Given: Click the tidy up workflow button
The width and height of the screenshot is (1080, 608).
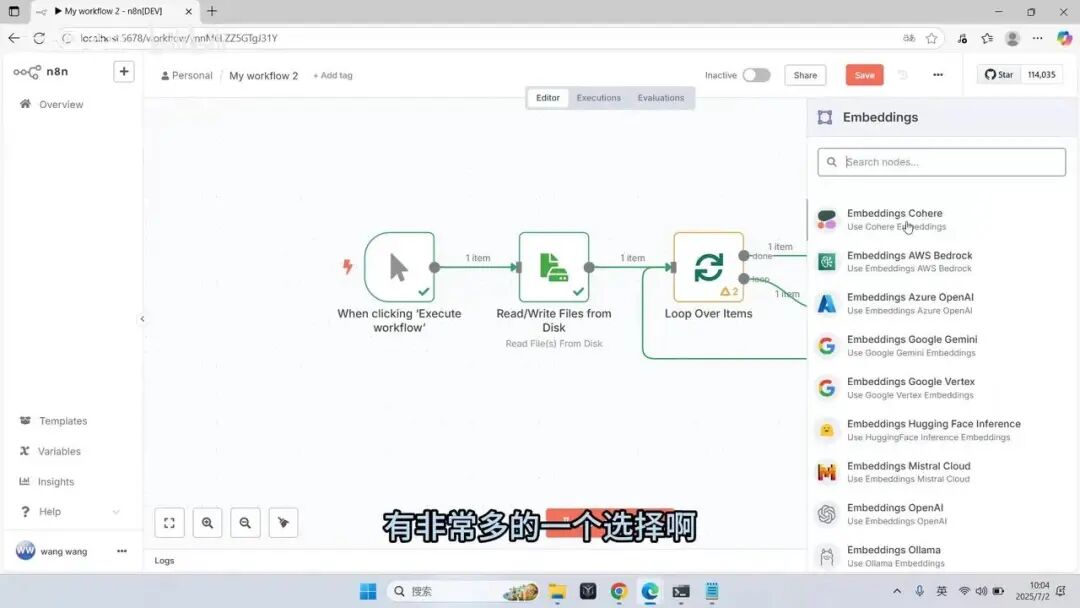Looking at the screenshot, I should (283, 523).
